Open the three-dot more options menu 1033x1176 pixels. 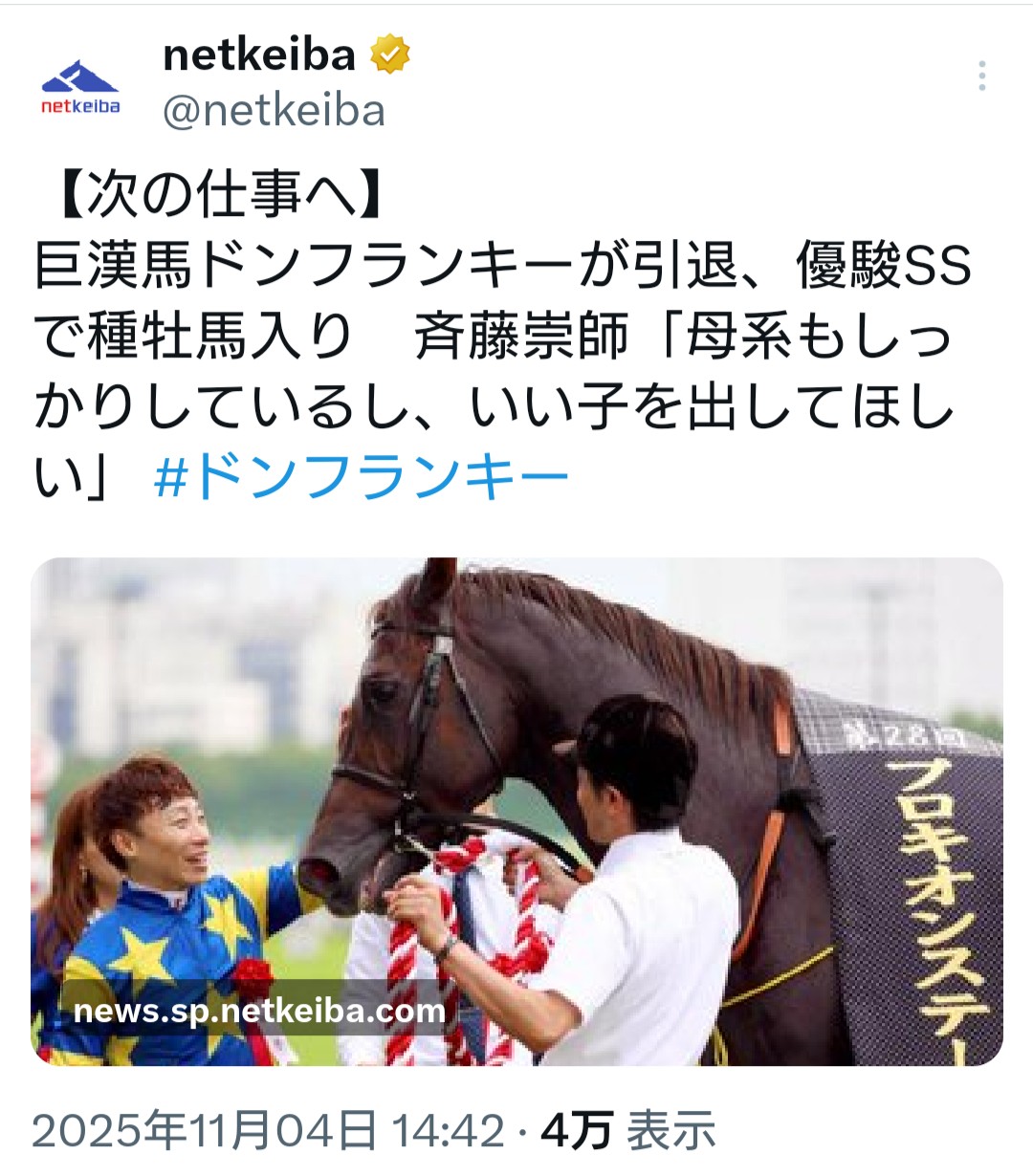(x=981, y=76)
